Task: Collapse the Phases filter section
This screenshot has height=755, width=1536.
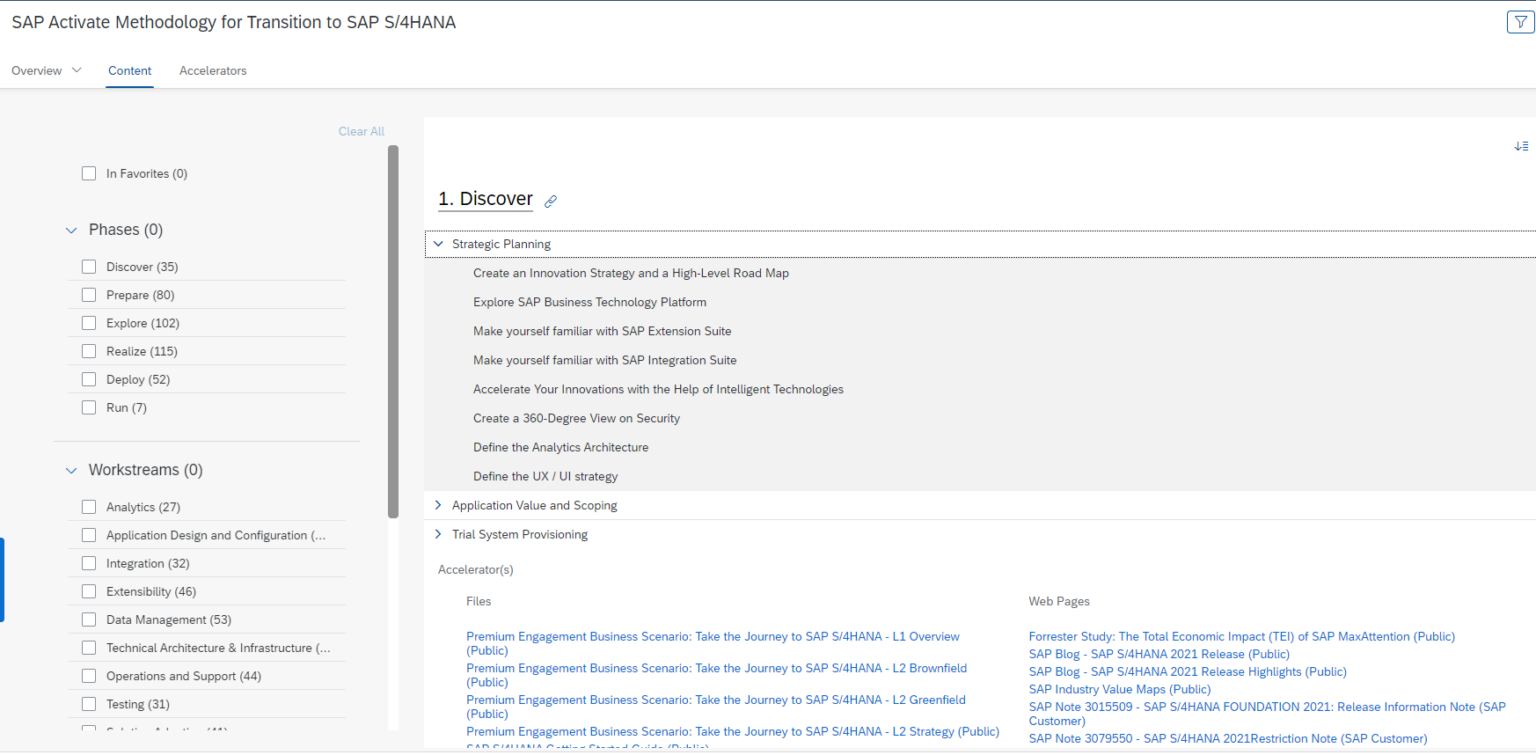Action: click(x=71, y=230)
